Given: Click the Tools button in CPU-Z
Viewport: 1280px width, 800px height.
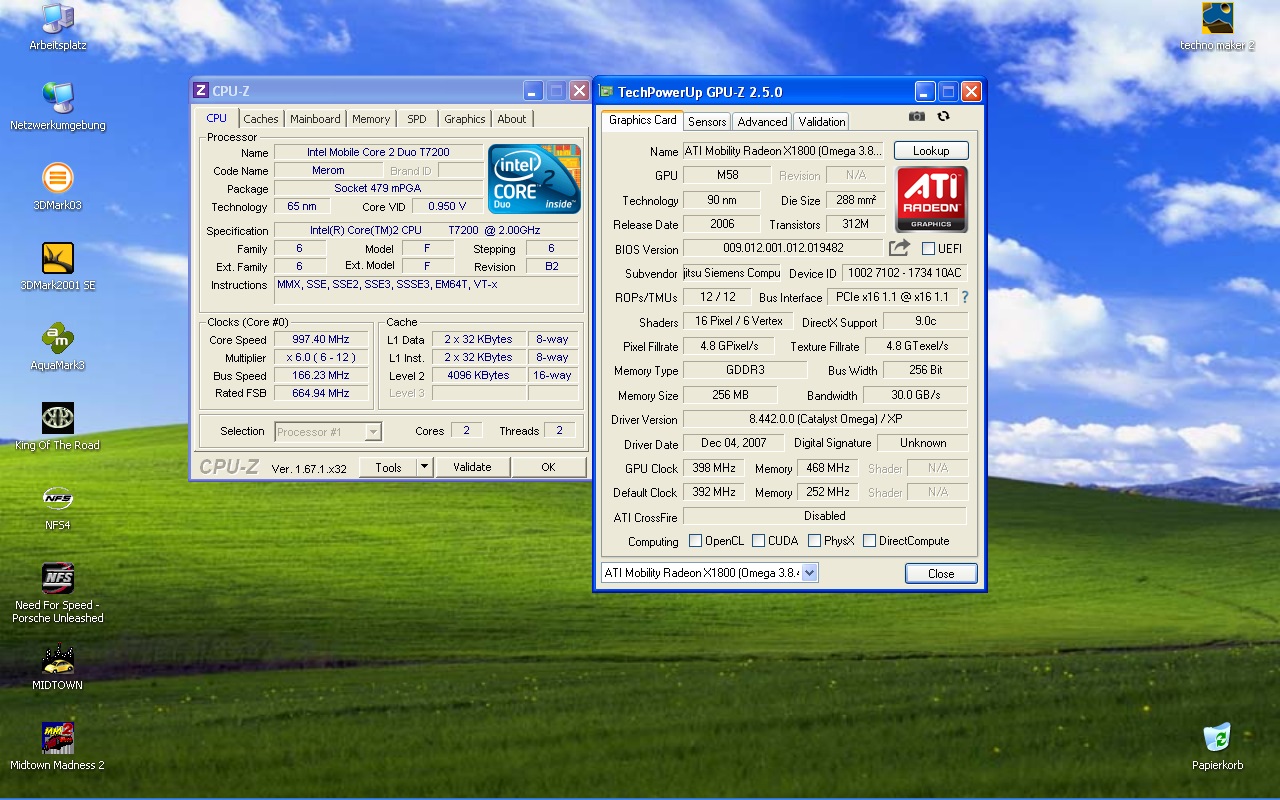Looking at the screenshot, I should 388,467.
